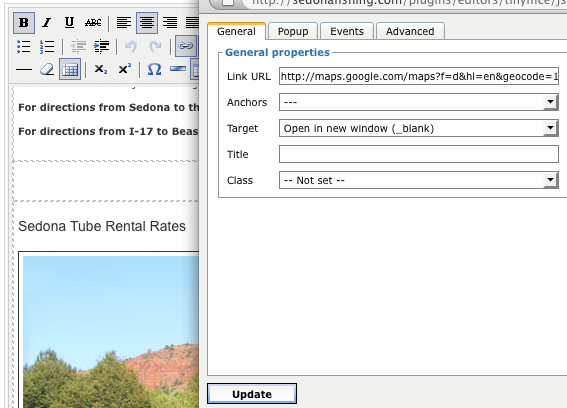This screenshot has width=567, height=408.
Task: Switch to the General tab
Action: [236, 31]
